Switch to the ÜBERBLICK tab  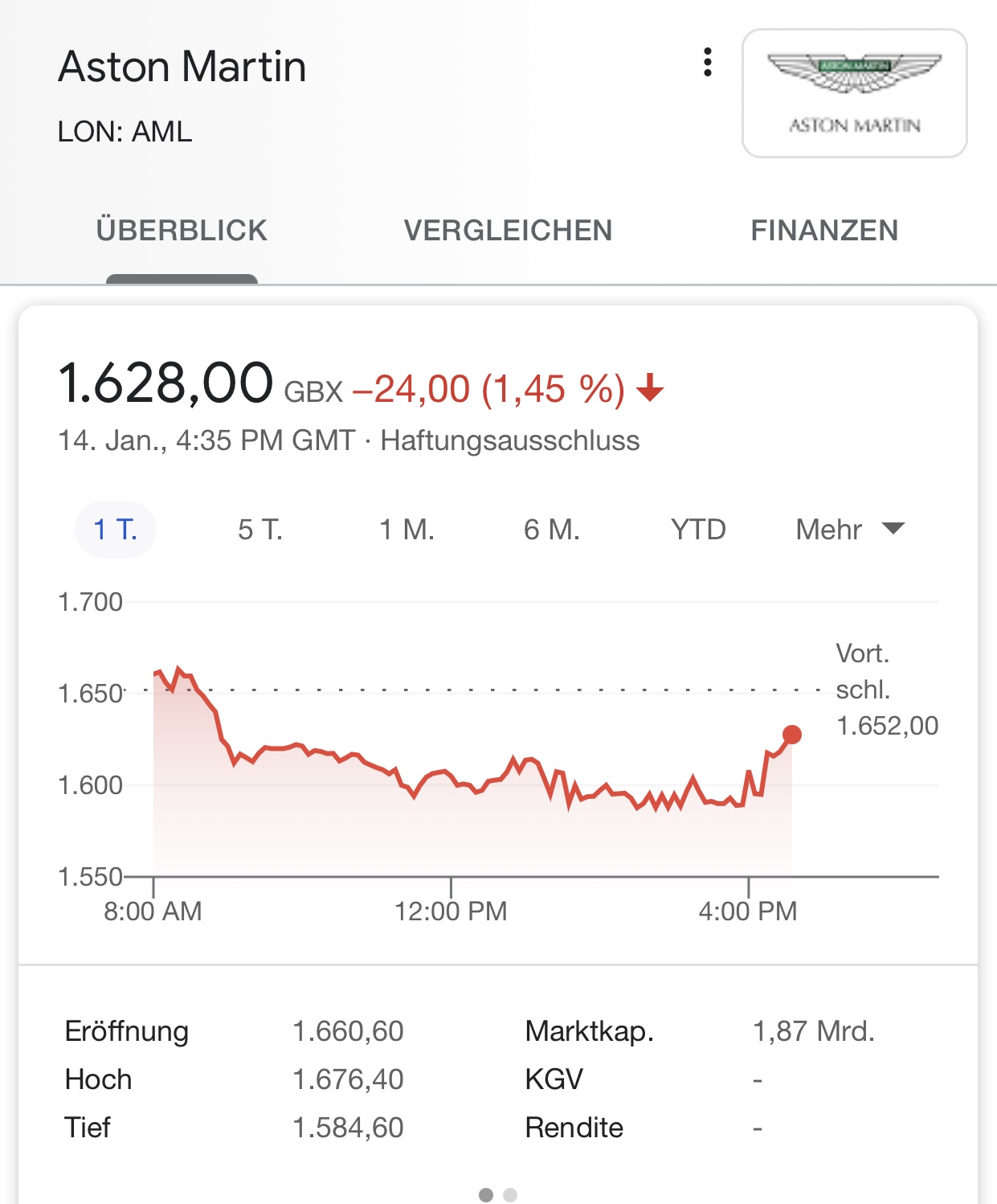click(182, 231)
